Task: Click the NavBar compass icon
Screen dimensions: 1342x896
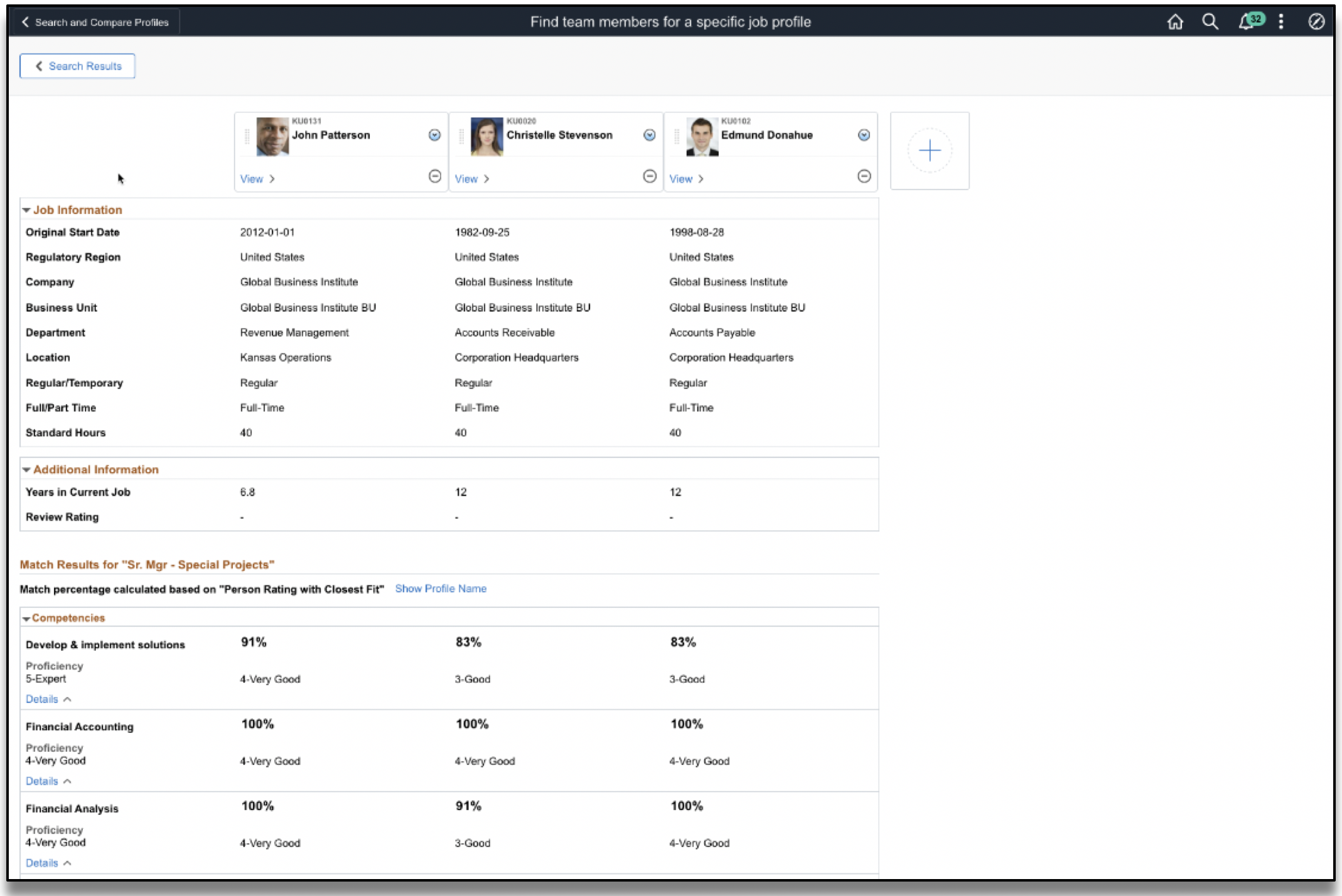Action: coord(1316,22)
